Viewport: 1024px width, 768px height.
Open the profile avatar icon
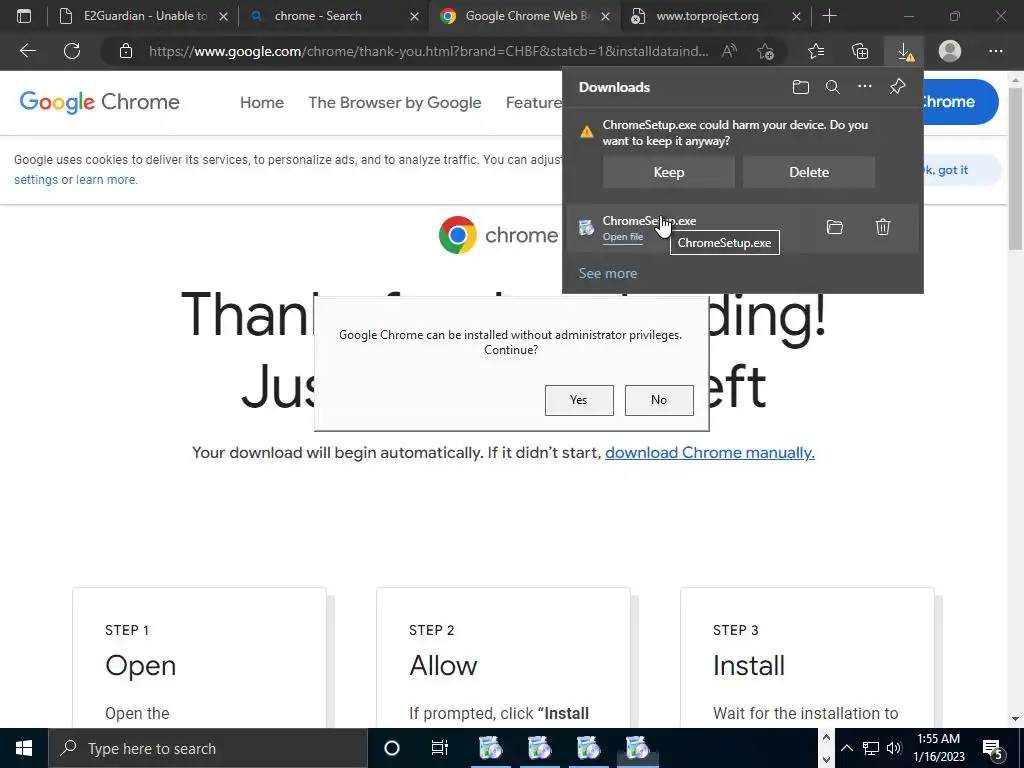click(x=950, y=51)
